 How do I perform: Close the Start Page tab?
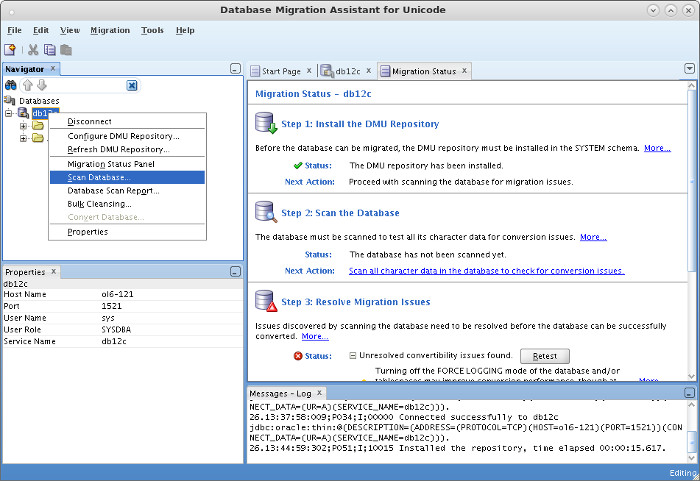click(309, 71)
